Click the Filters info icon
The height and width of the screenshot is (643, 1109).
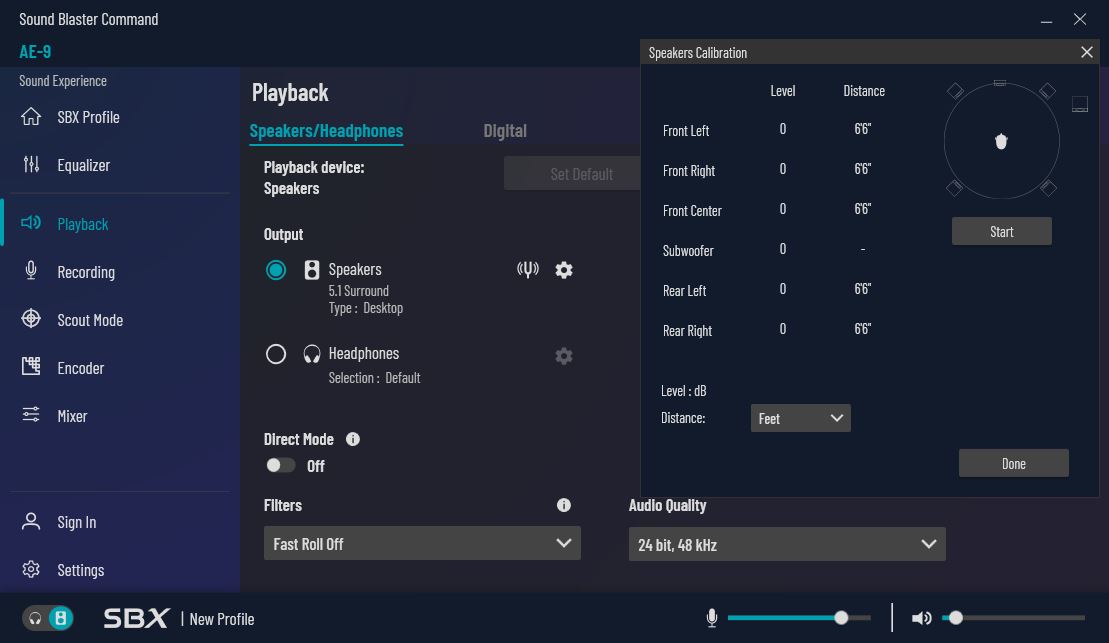[564, 506]
